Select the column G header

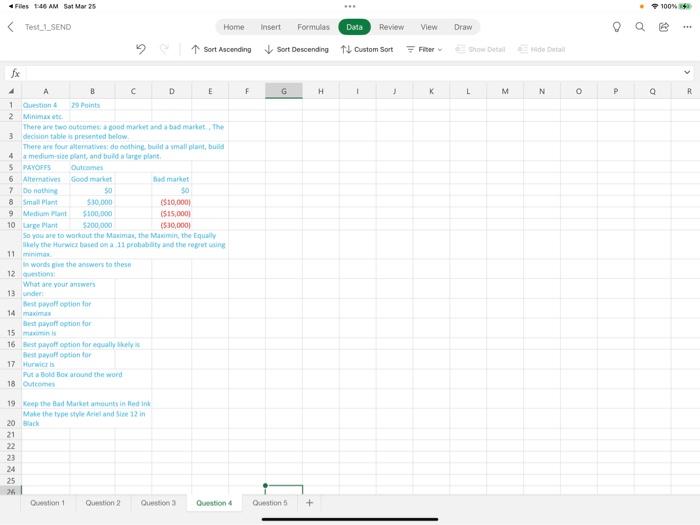[284, 91]
